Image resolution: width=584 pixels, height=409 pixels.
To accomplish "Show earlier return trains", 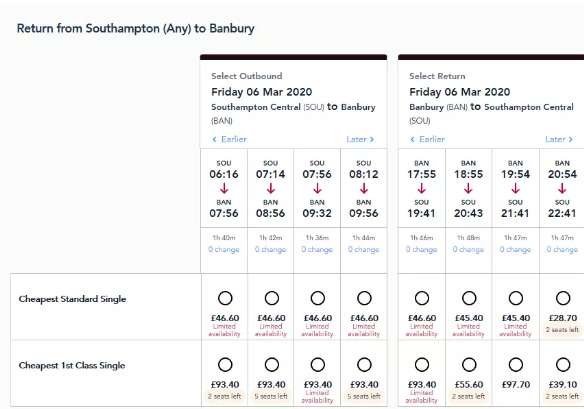I will (428, 139).
